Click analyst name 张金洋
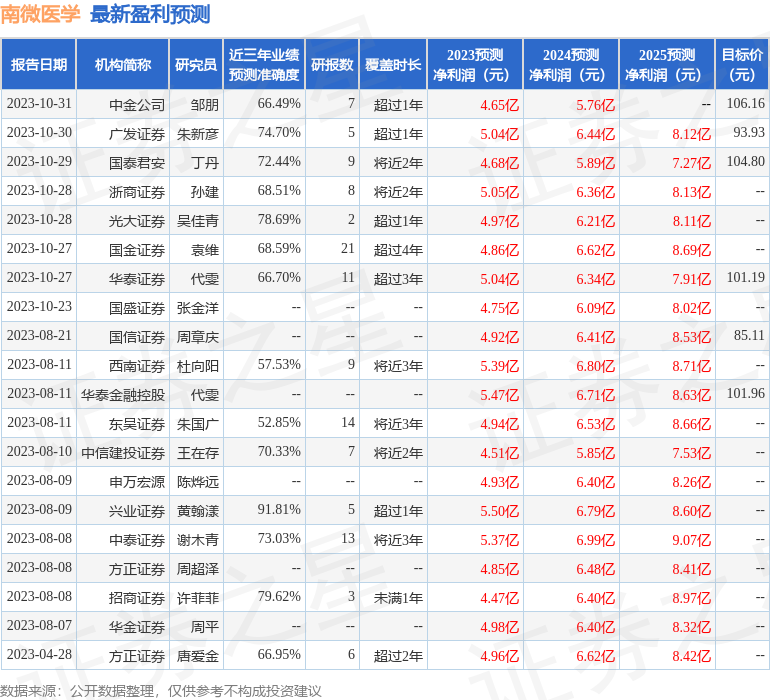The image size is (770, 700). (198, 308)
